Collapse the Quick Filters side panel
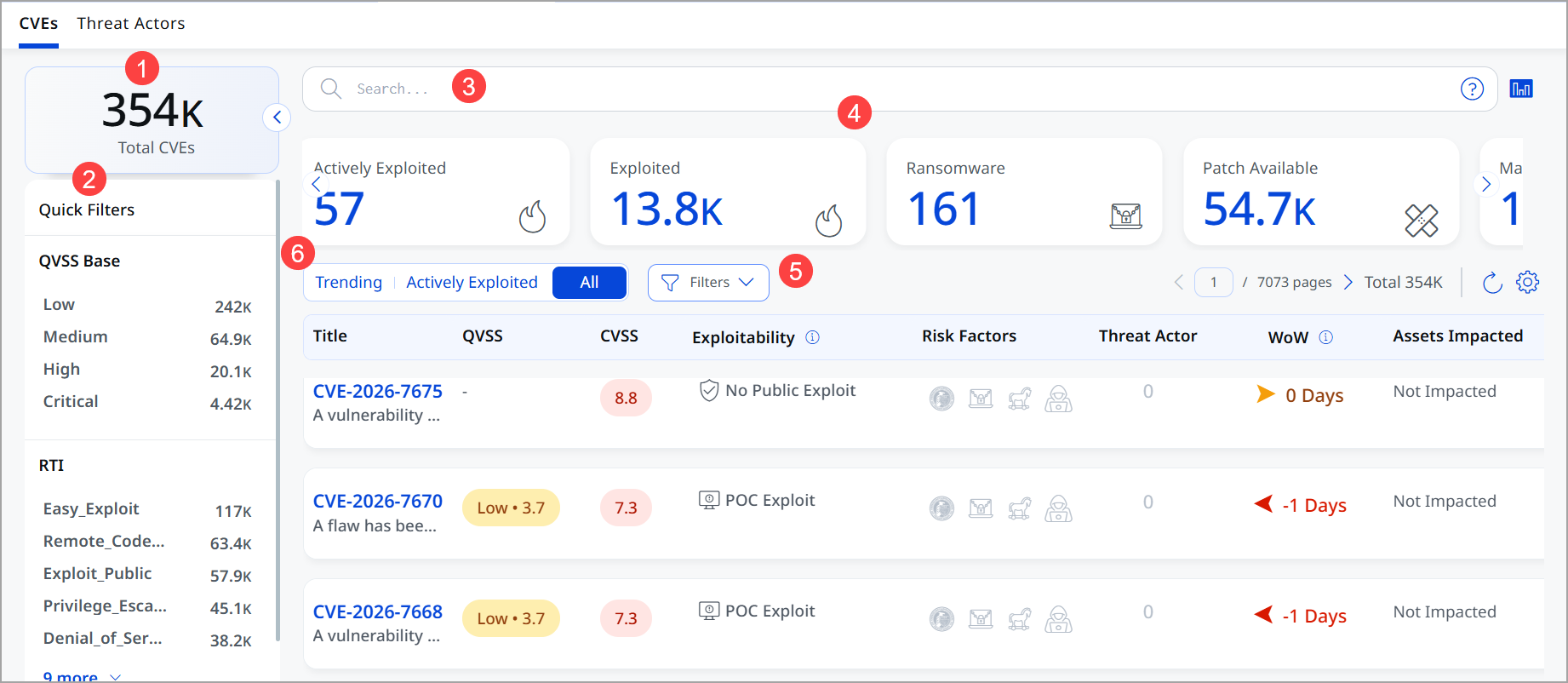The image size is (1568, 683). click(x=277, y=118)
